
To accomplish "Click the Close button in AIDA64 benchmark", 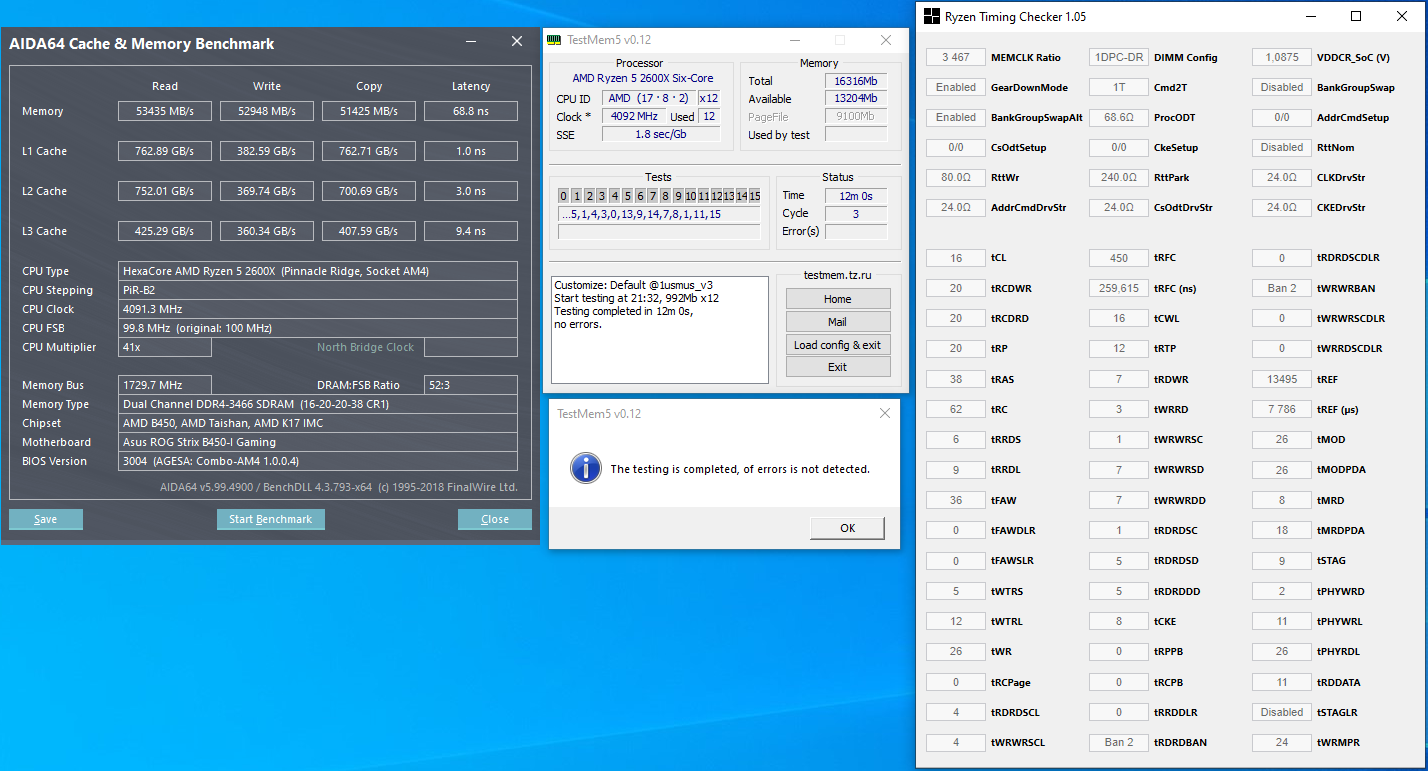I will [x=495, y=519].
